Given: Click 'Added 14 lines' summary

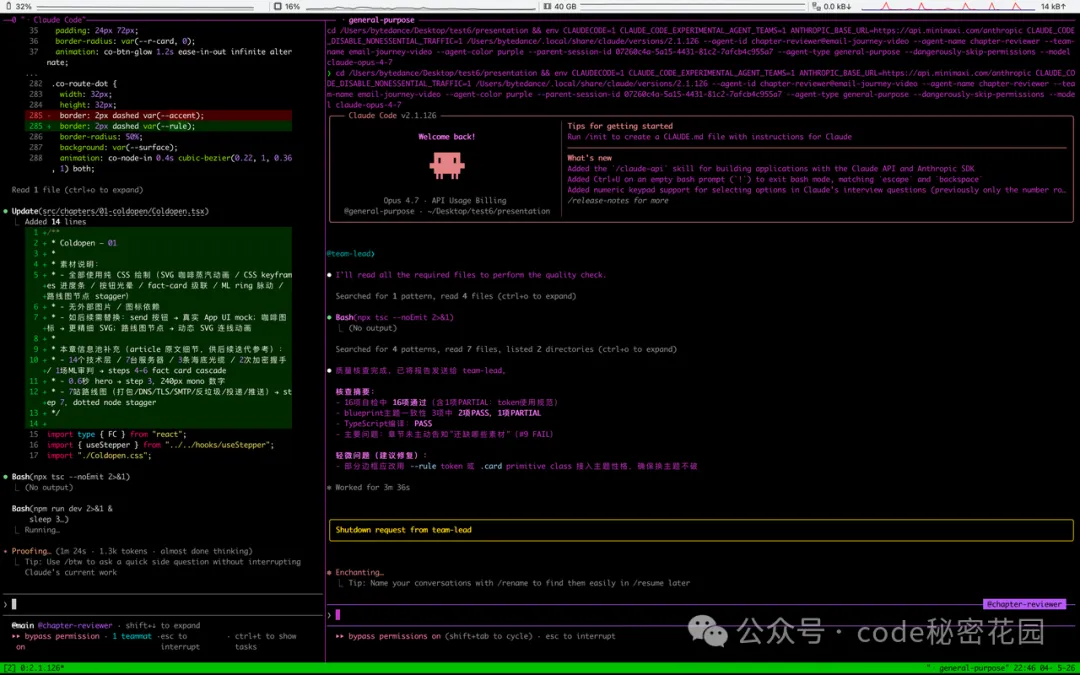Looking at the screenshot, I should click(55, 222).
